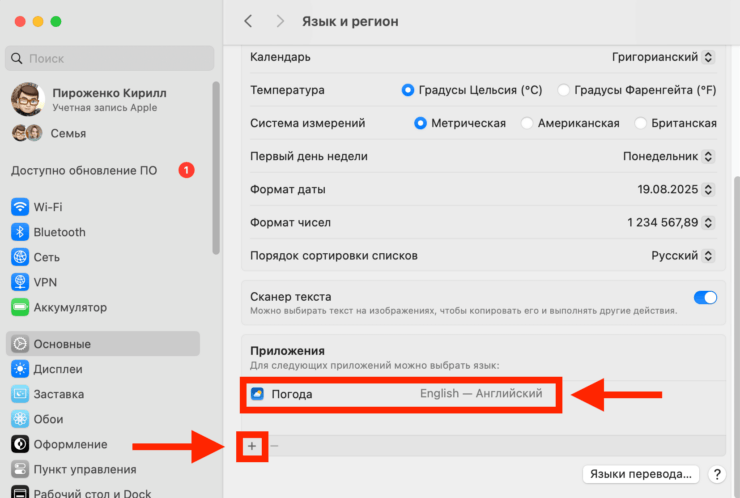The height and width of the screenshot is (498, 740).
Task: Click the Погода weather app icon
Action: [x=258, y=394]
